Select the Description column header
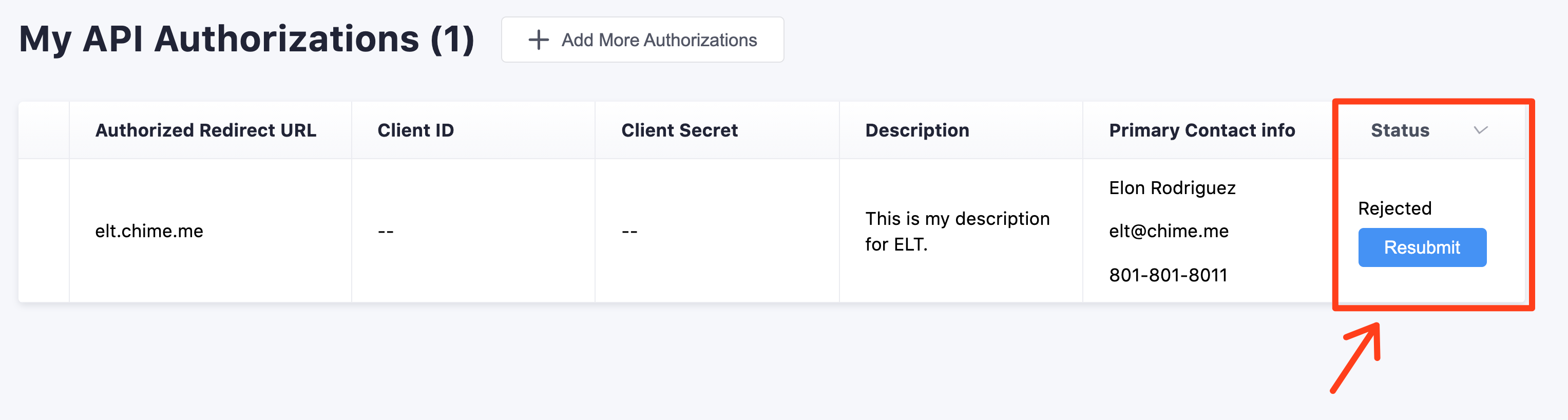 916,130
